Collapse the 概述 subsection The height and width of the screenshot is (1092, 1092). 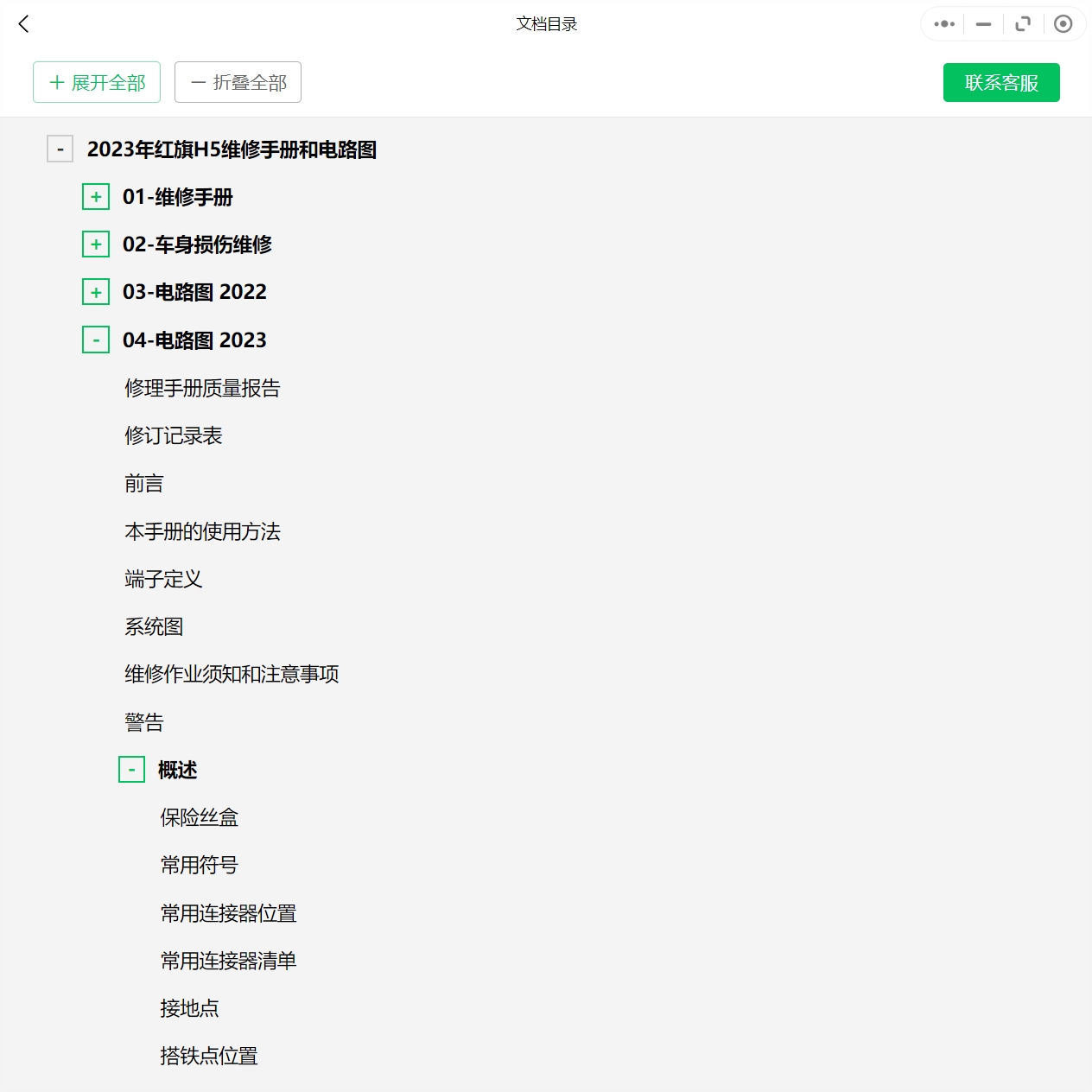(x=131, y=770)
